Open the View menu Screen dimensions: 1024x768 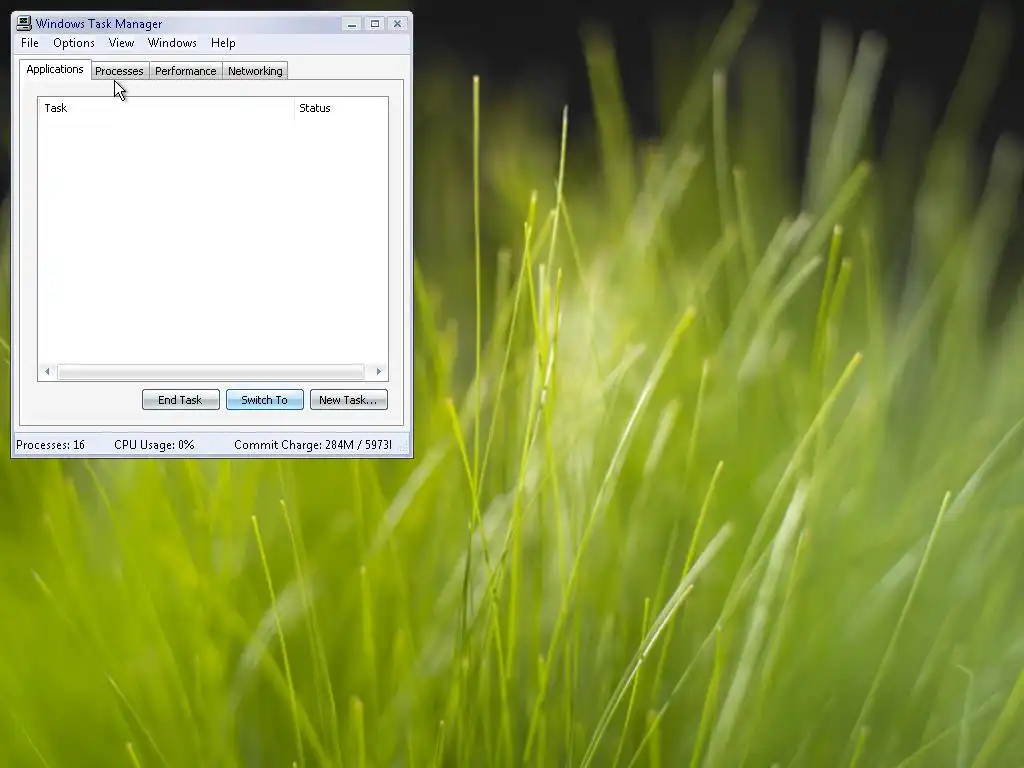coord(121,43)
